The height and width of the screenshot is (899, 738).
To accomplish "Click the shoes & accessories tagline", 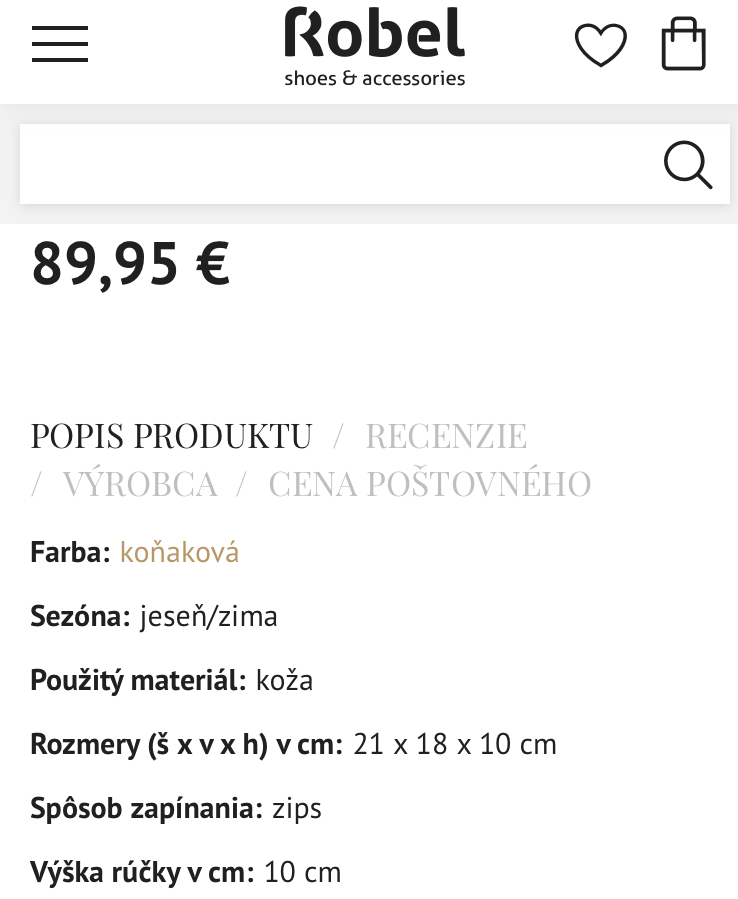I will (374, 78).
